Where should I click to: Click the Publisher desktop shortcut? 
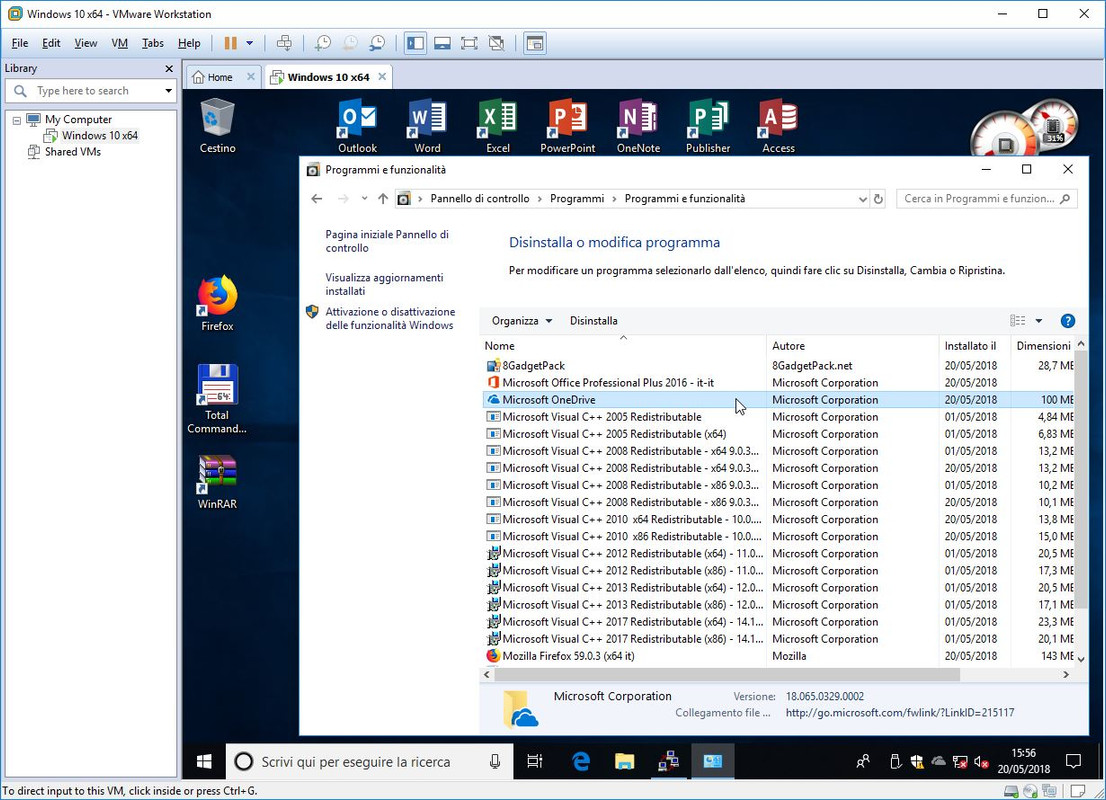708,126
